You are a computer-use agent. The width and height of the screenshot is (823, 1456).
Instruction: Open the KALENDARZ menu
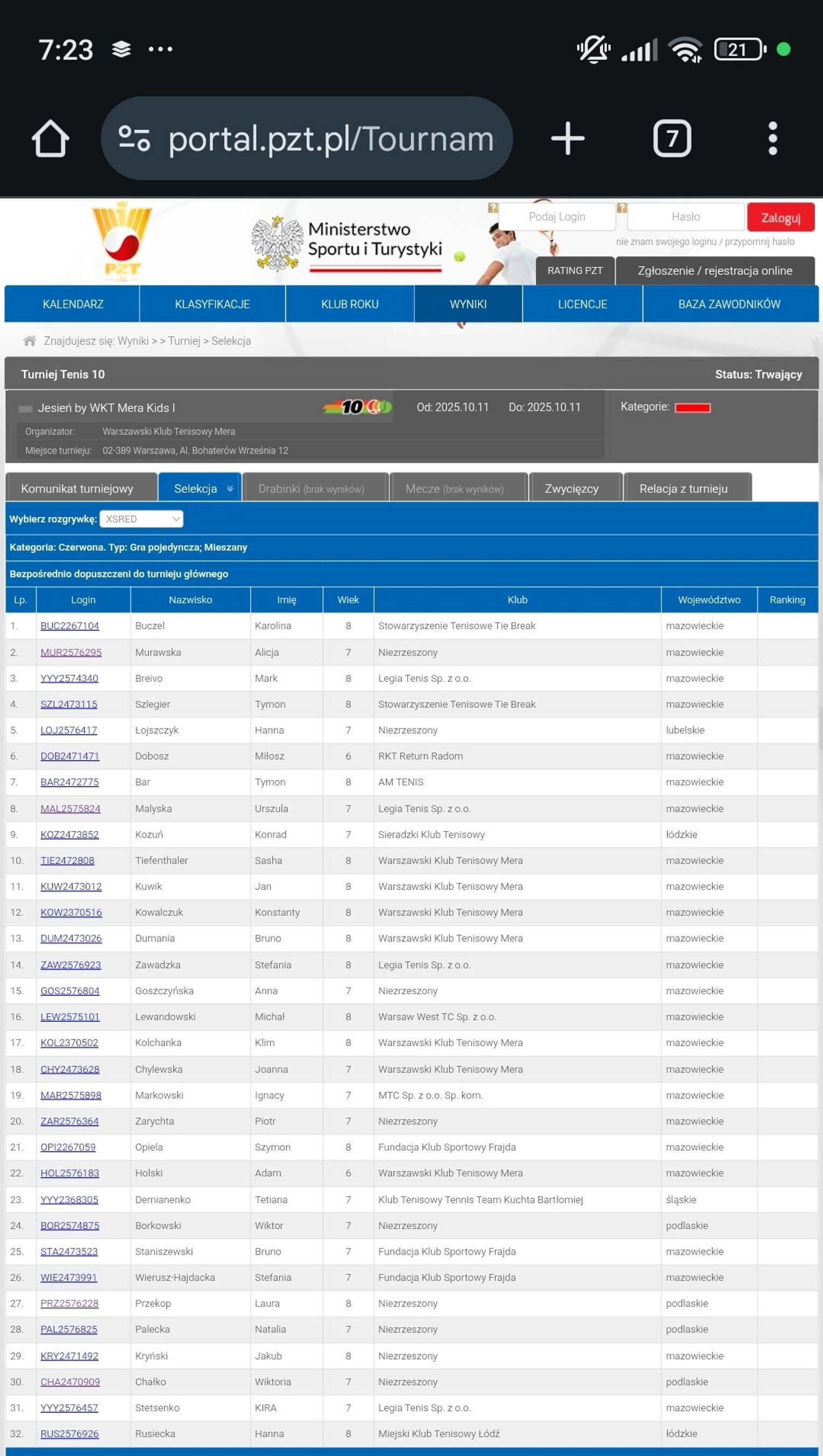coord(73,304)
